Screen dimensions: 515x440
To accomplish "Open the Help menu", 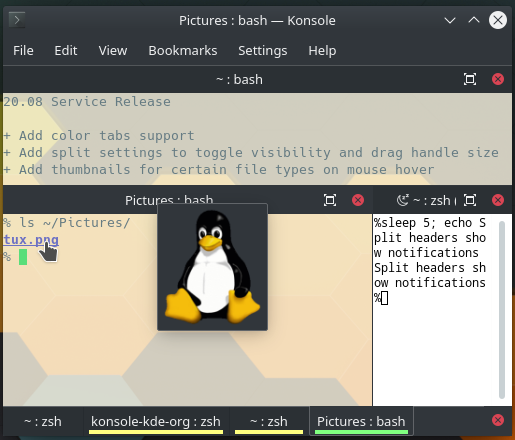I will [322, 51].
